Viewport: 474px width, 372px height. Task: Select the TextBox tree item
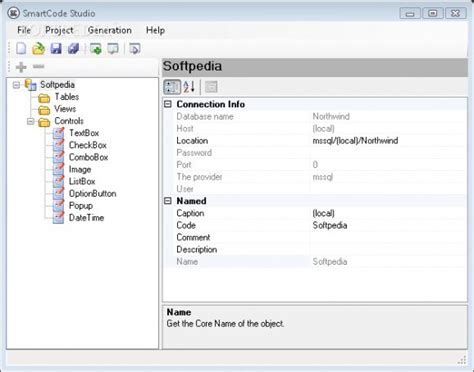(84, 133)
